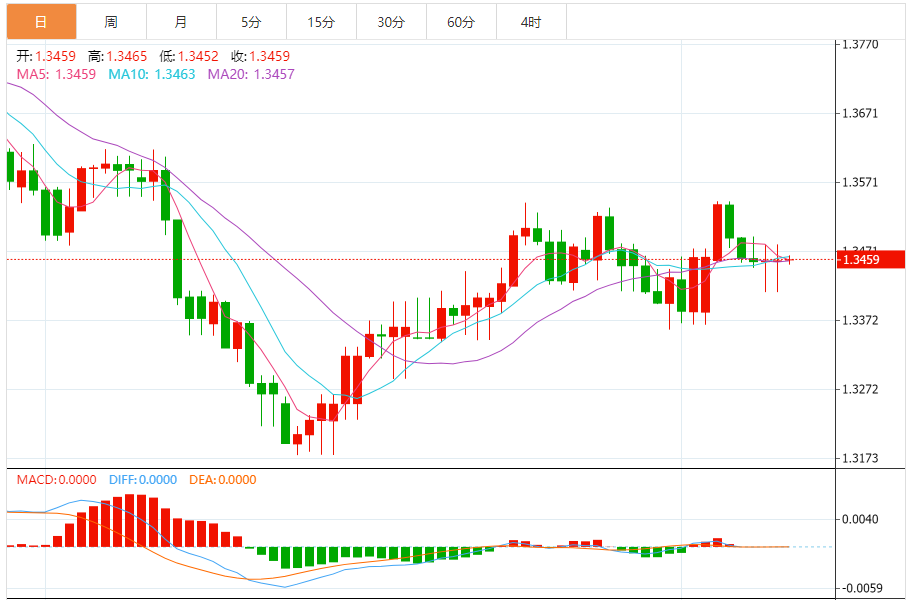The width and height of the screenshot is (910, 600).
Task: Click the 高:1.3465 high price value
Action: pyautogui.click(x=117, y=56)
